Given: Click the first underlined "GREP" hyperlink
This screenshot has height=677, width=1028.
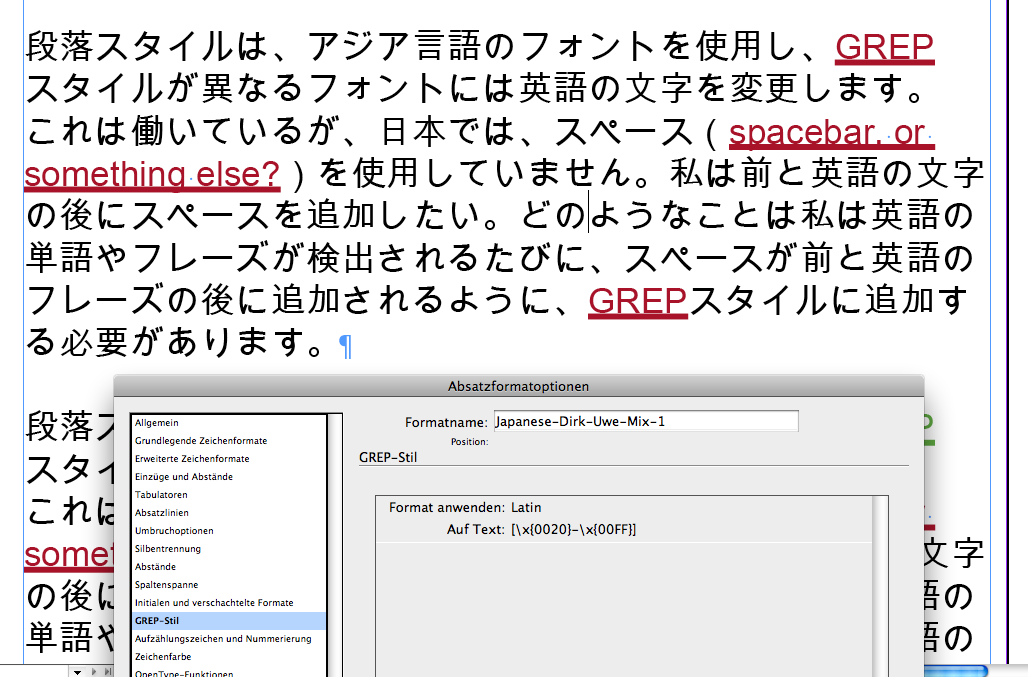Looking at the screenshot, I should coord(884,46).
